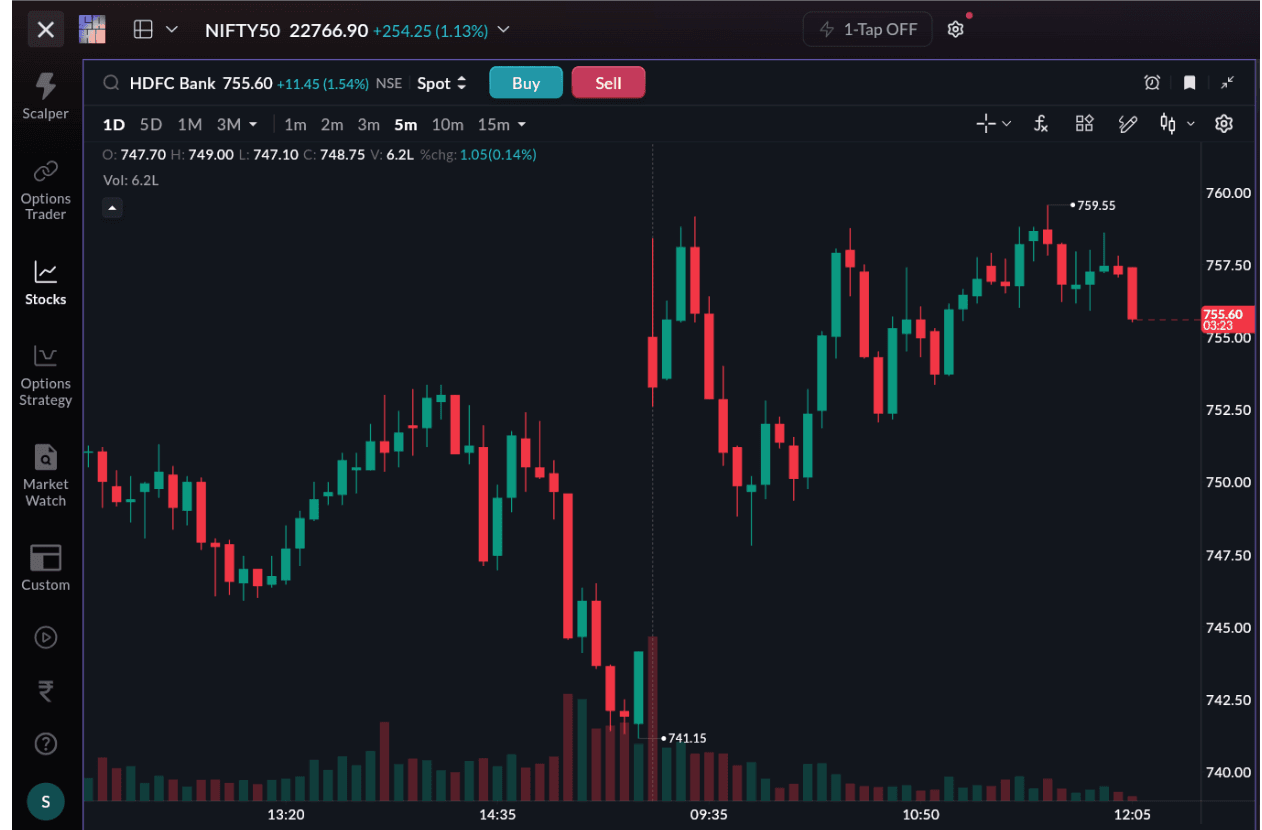Viewport: 1262px width, 830px height.
Task: Toggle the 1-Tap OFF switch
Action: 867,29
